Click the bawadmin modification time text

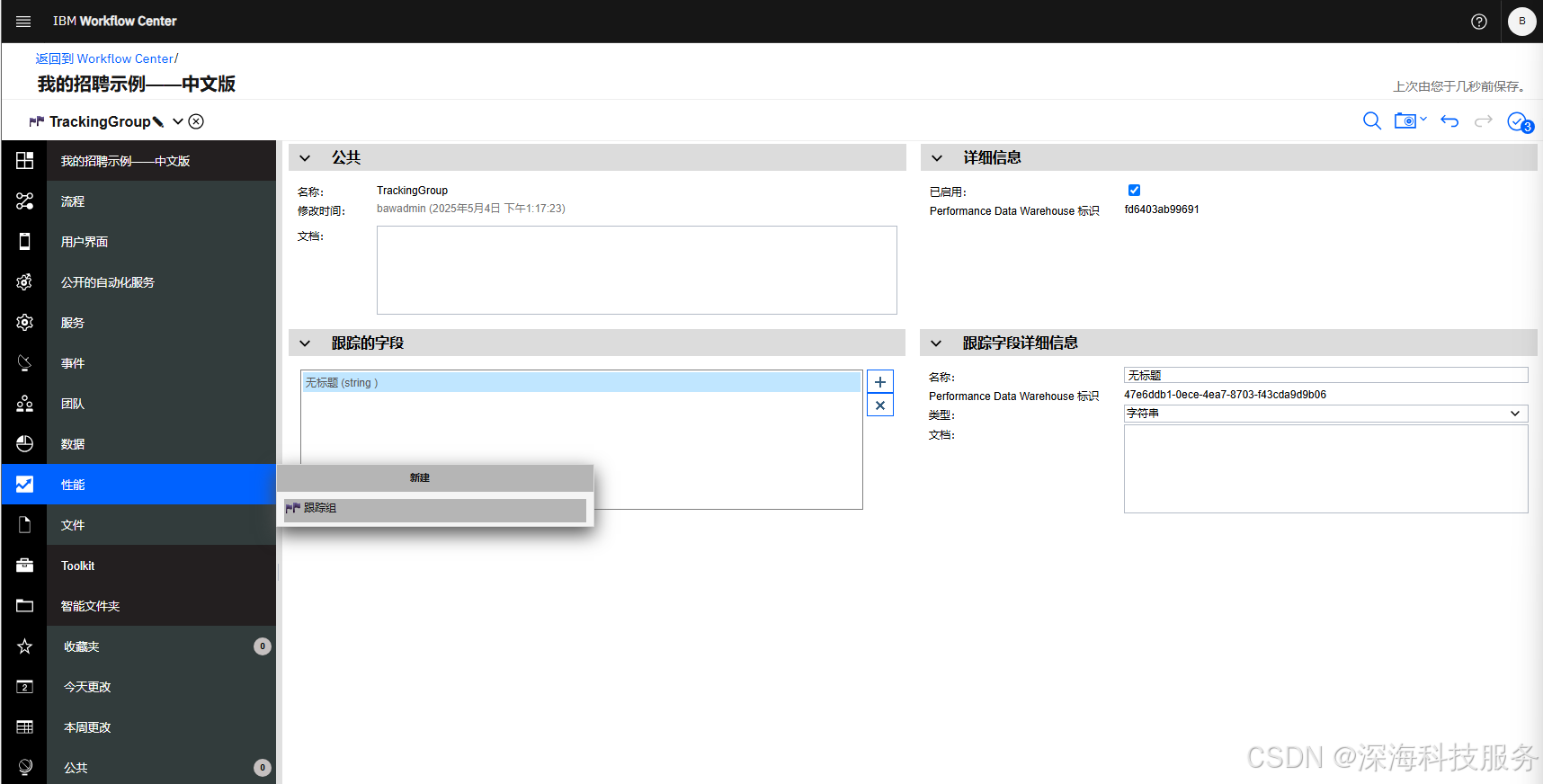point(471,209)
